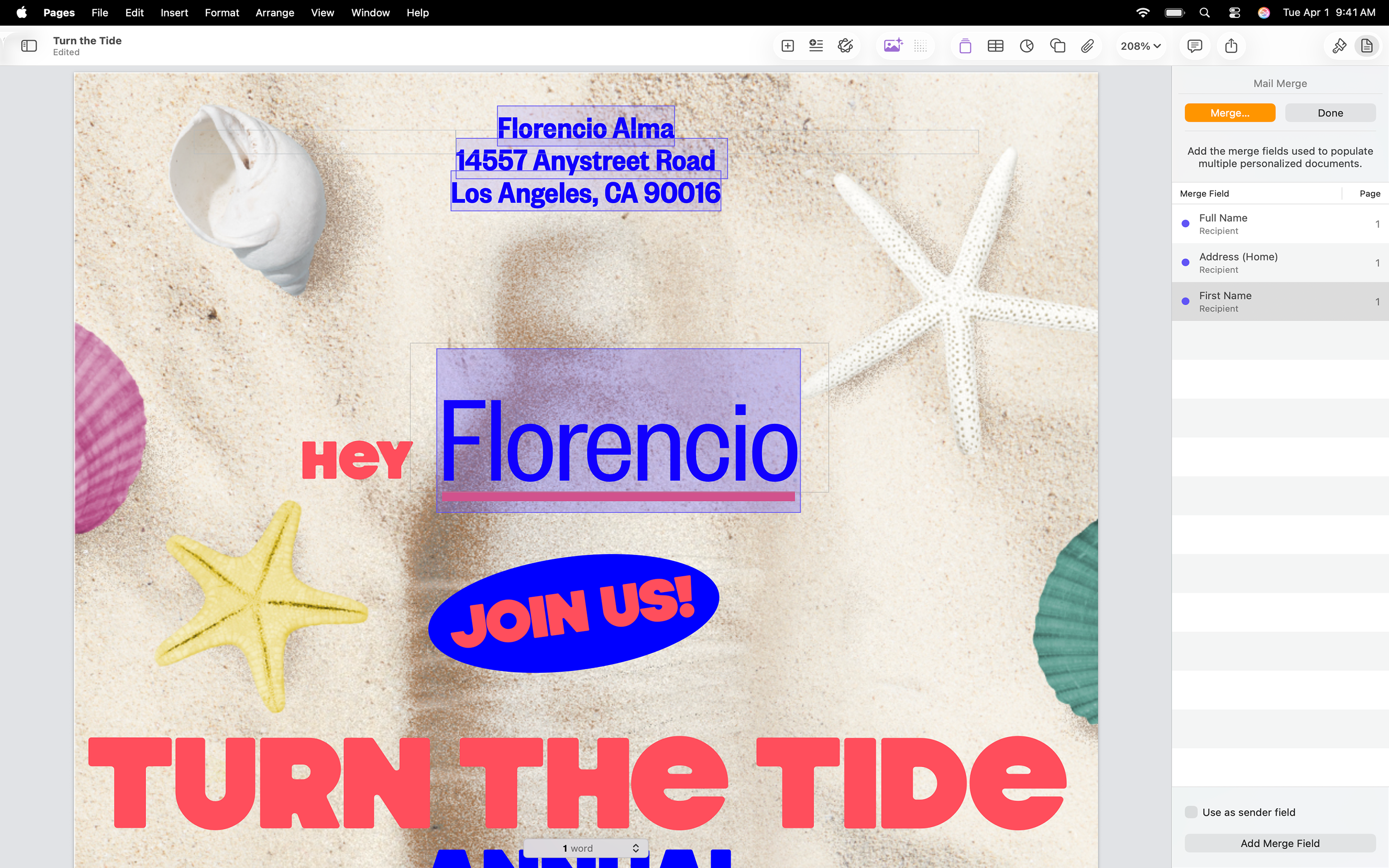Click the dotted grid toolbar icon
Viewport: 1389px width, 868px height.
[x=920, y=46]
